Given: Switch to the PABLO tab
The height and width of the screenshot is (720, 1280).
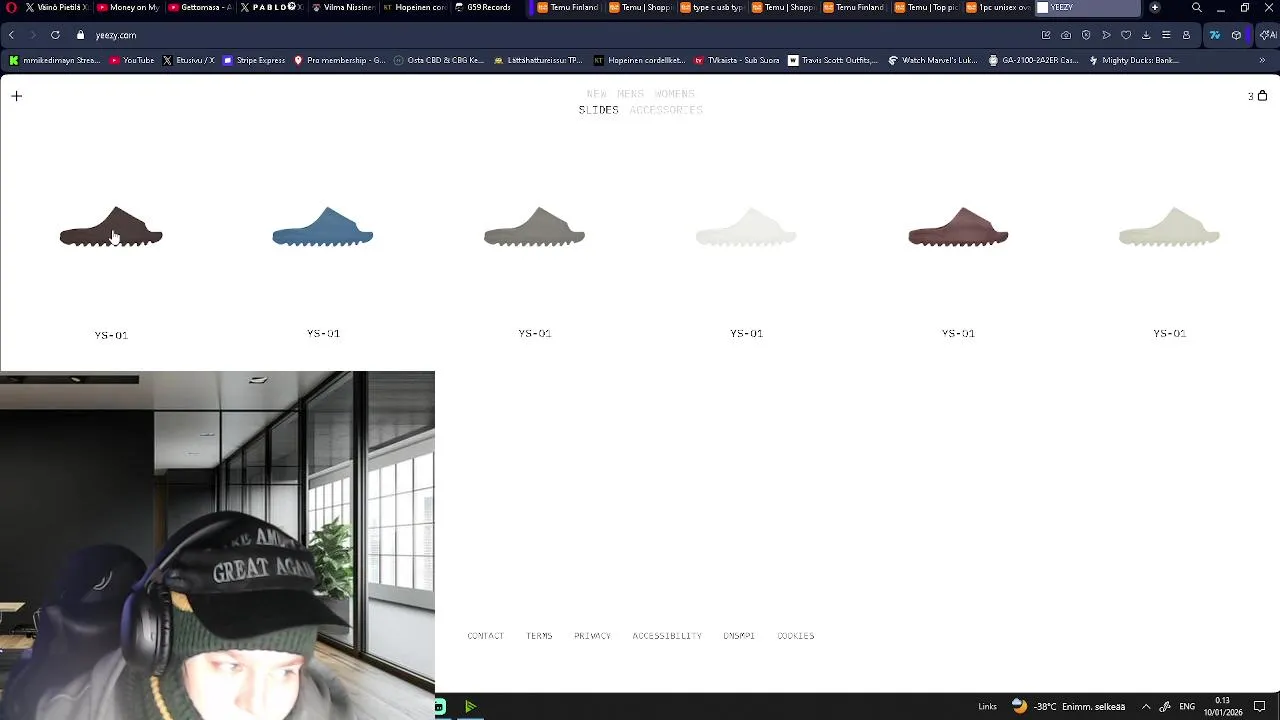Looking at the screenshot, I should [272, 7].
